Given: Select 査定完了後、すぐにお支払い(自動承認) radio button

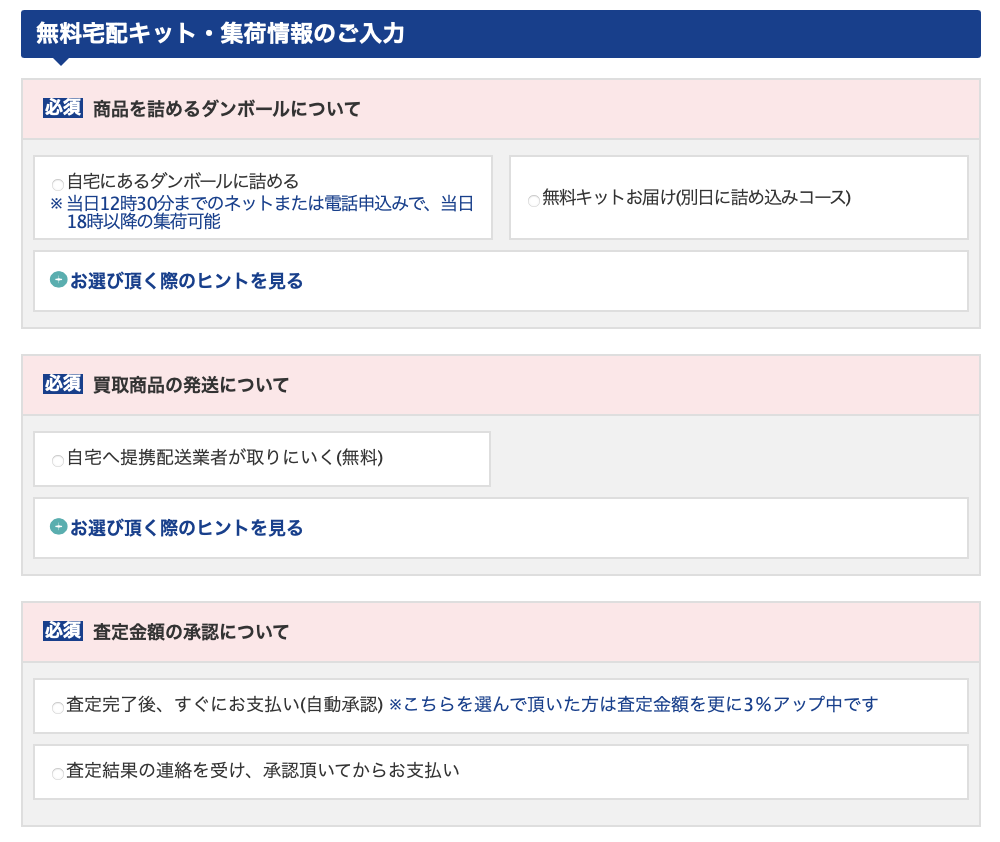Looking at the screenshot, I should point(57,707).
